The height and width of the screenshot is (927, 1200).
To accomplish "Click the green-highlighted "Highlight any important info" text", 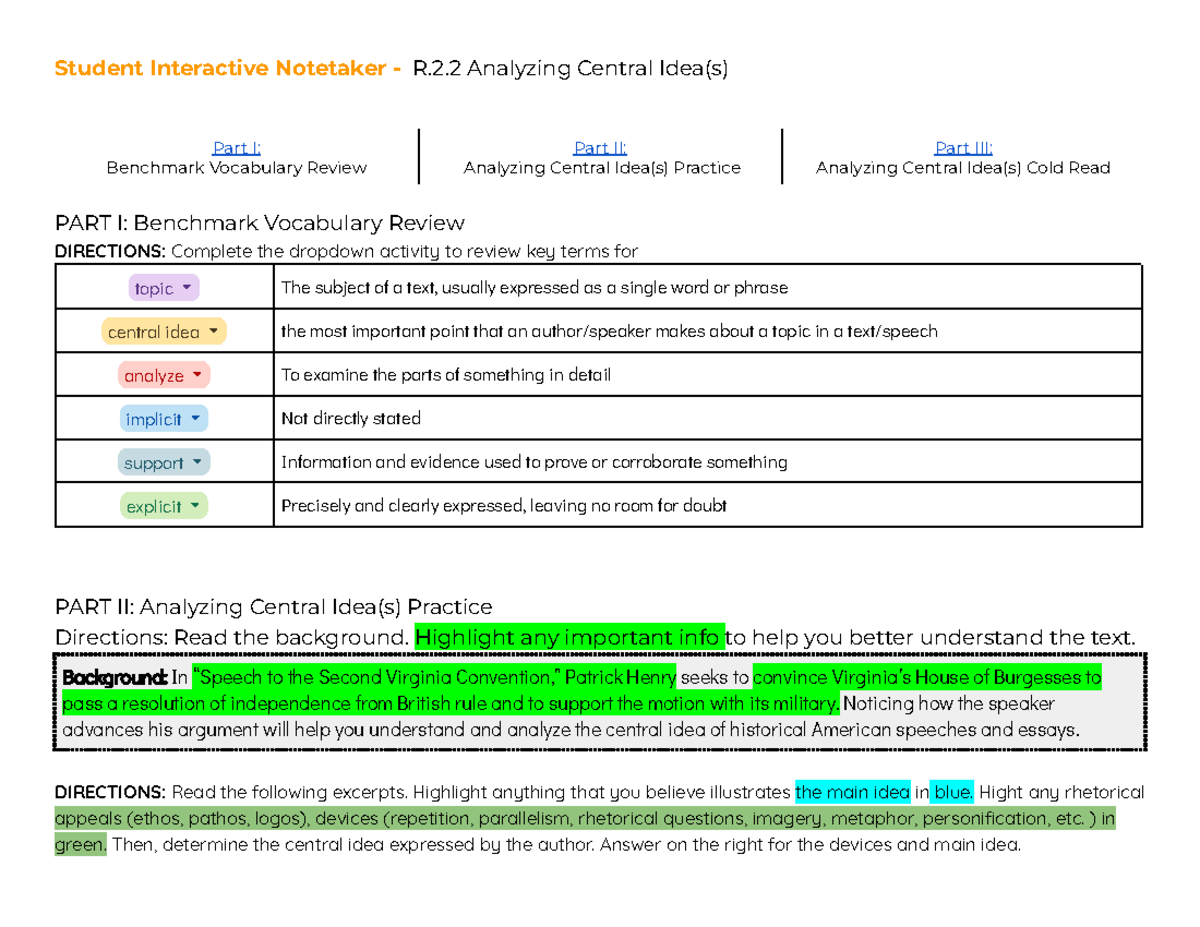I will [568, 637].
